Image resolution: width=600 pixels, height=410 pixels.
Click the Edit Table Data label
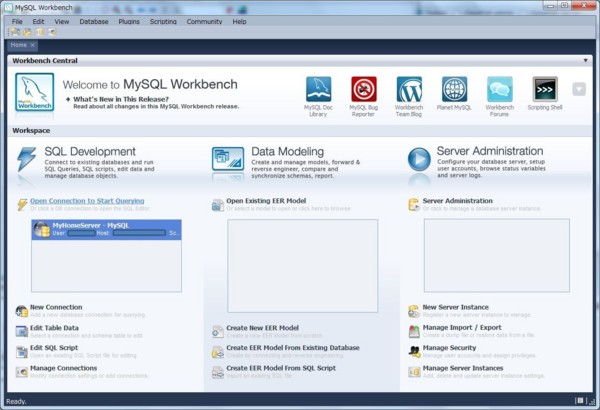pos(54,328)
